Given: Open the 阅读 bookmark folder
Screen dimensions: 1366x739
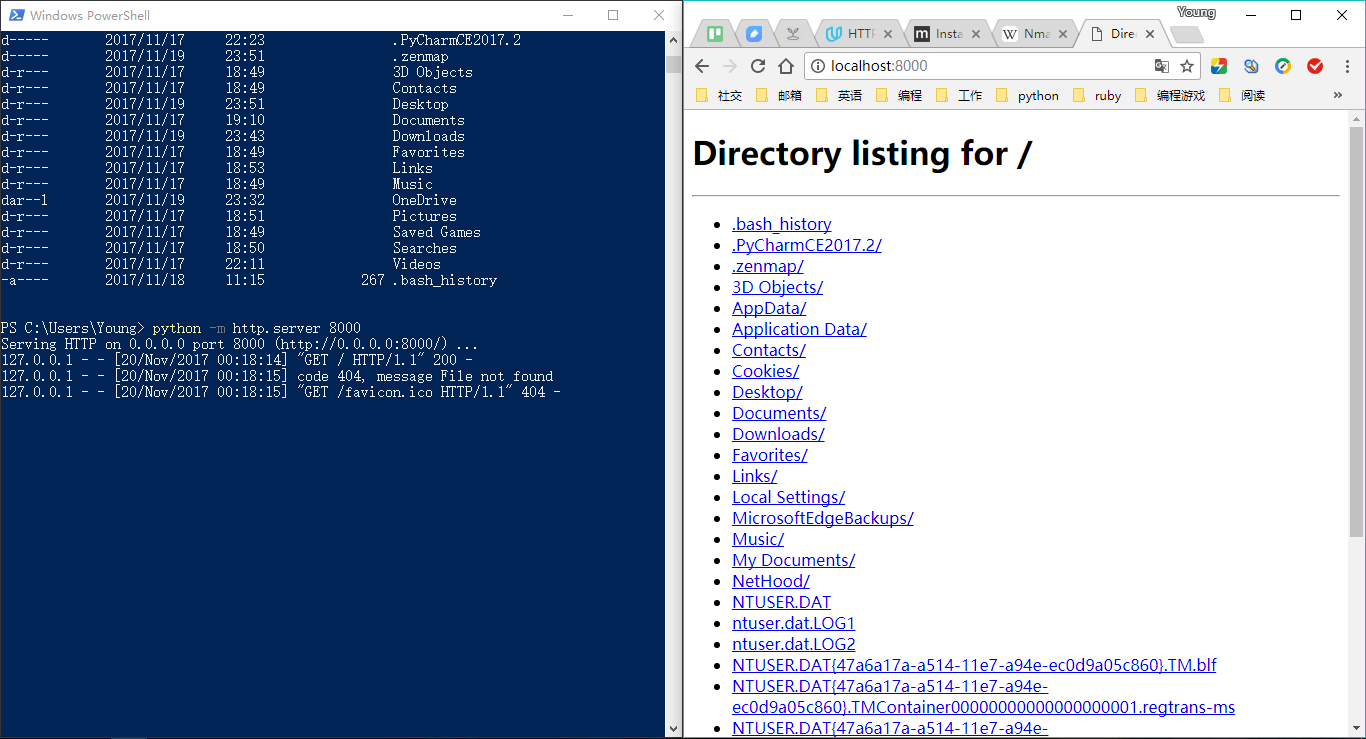Looking at the screenshot, I should 1243,95.
